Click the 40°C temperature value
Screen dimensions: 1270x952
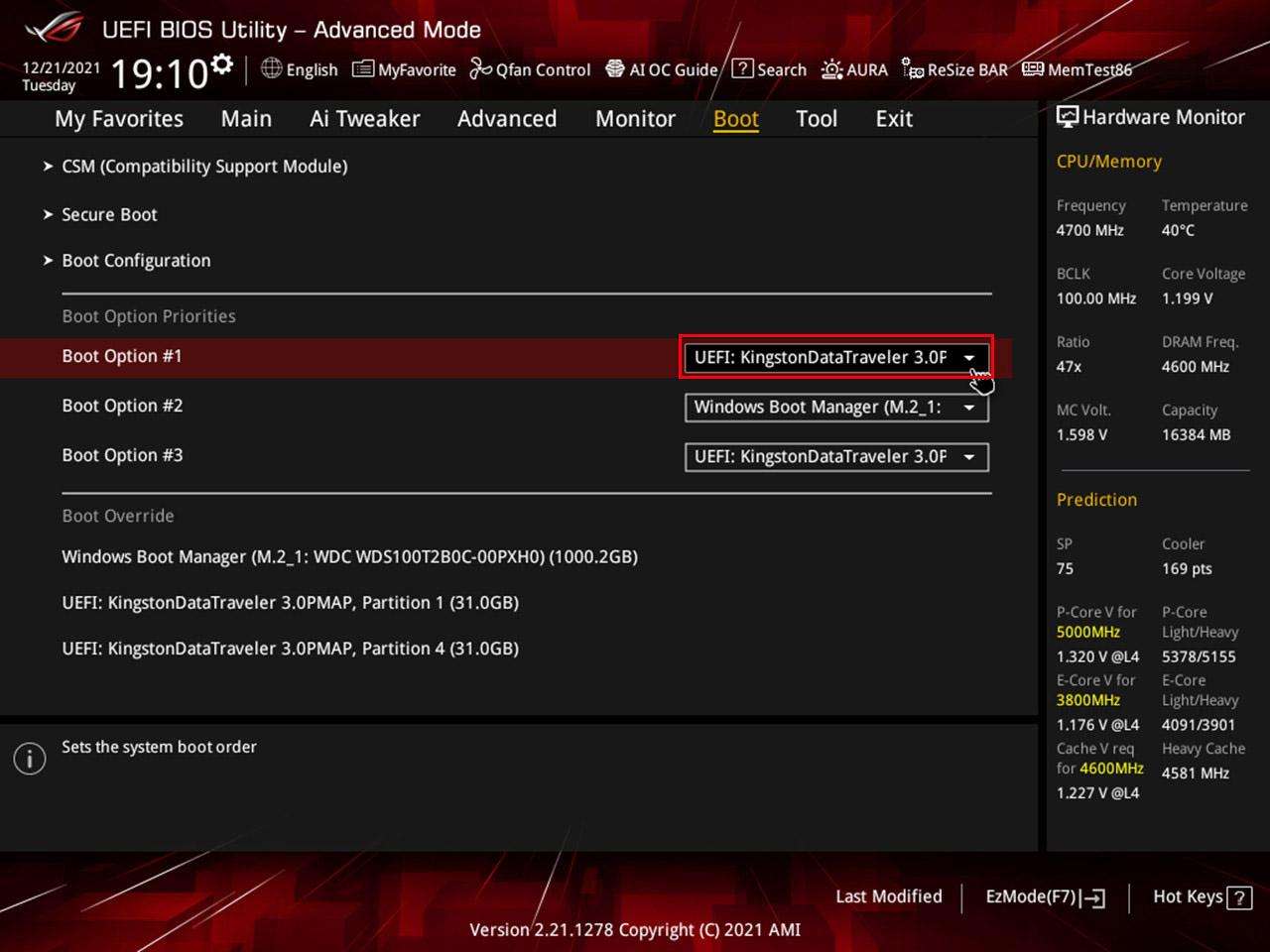pyautogui.click(x=1178, y=230)
